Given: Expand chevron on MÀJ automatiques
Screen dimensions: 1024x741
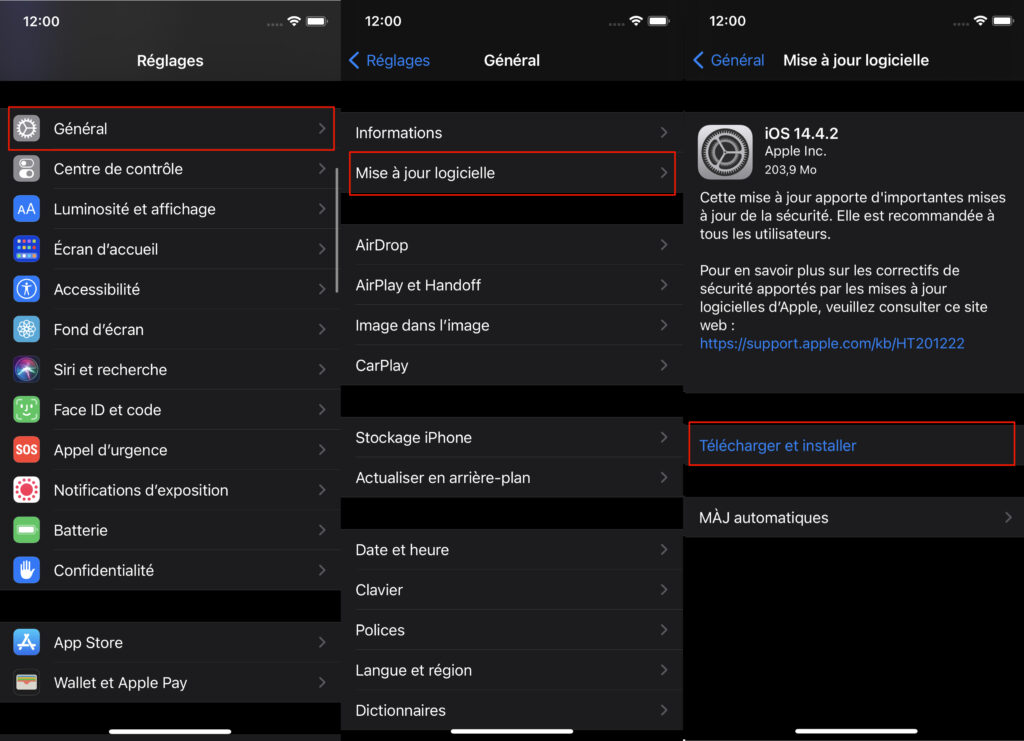Looking at the screenshot, I should coord(1008,517).
